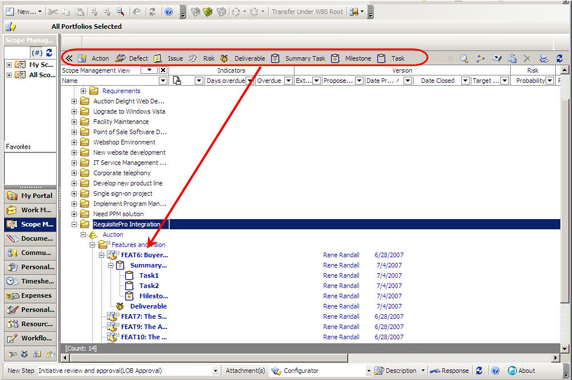Open Commu... sidebar module
This screenshot has width=572, height=380.
click(30, 253)
